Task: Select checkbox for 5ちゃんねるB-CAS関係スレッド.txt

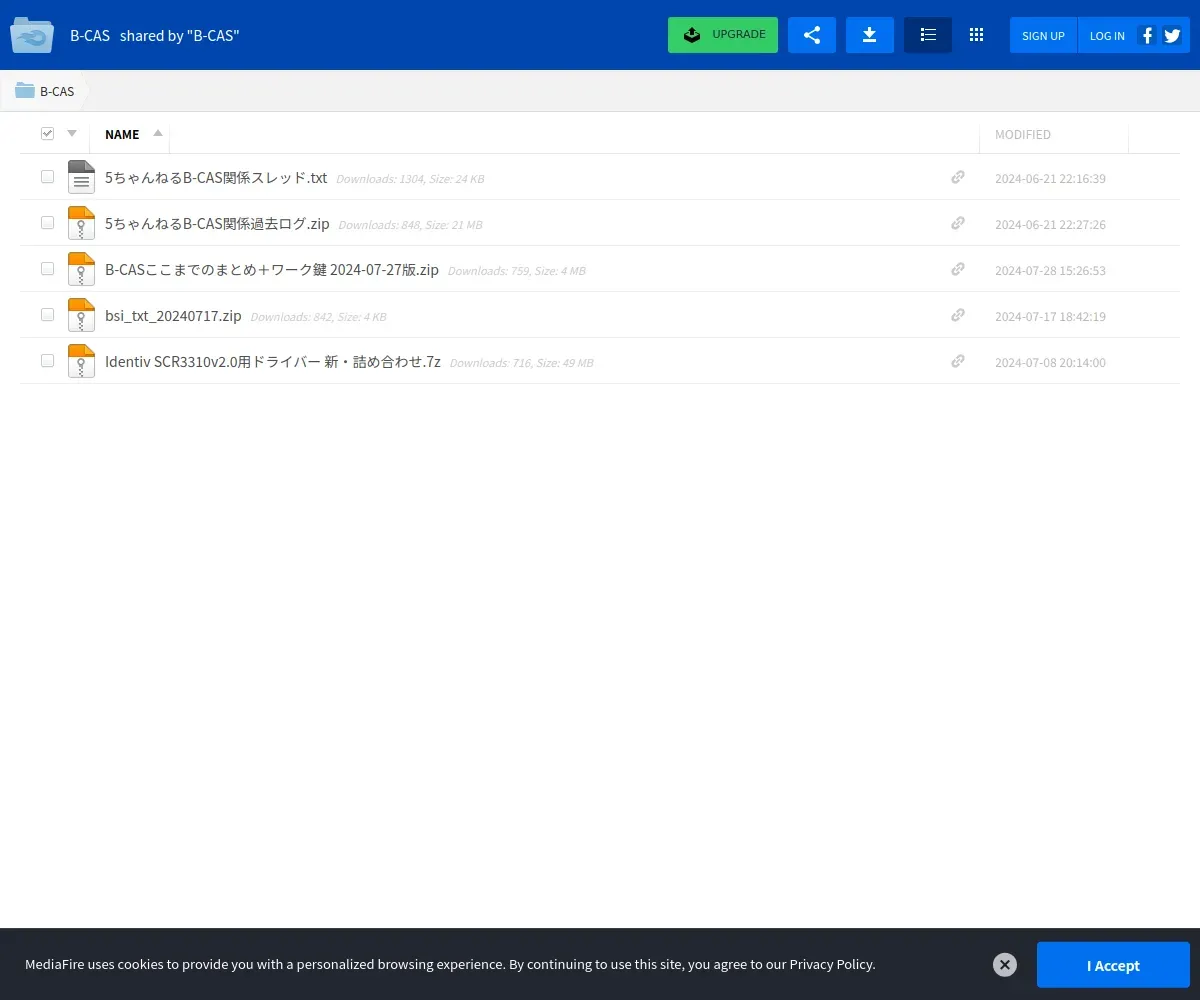Action: (x=47, y=177)
